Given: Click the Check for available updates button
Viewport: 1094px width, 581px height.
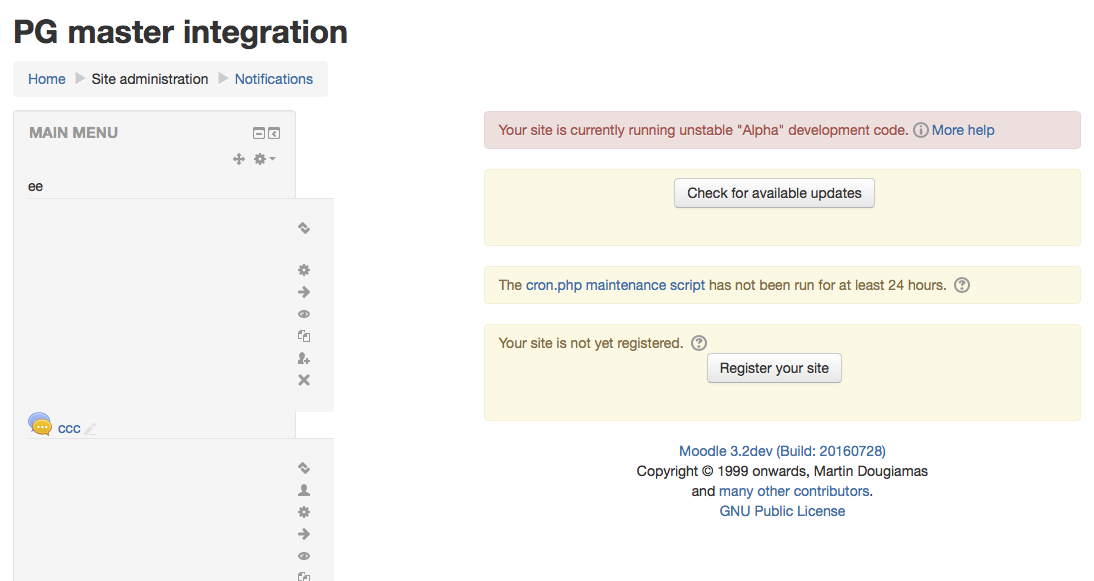Looking at the screenshot, I should pos(774,193).
